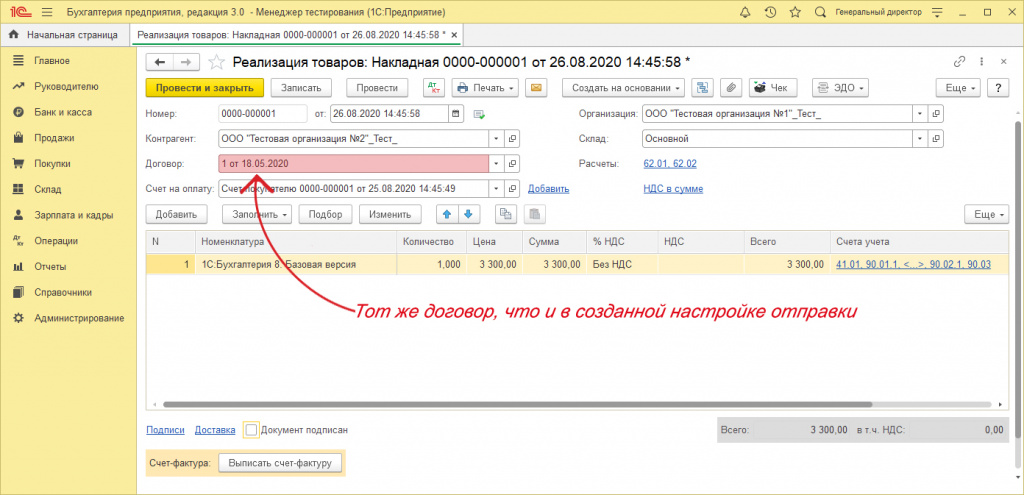
Task: Click Выписать счет-фактуру button
Action: tap(280, 463)
